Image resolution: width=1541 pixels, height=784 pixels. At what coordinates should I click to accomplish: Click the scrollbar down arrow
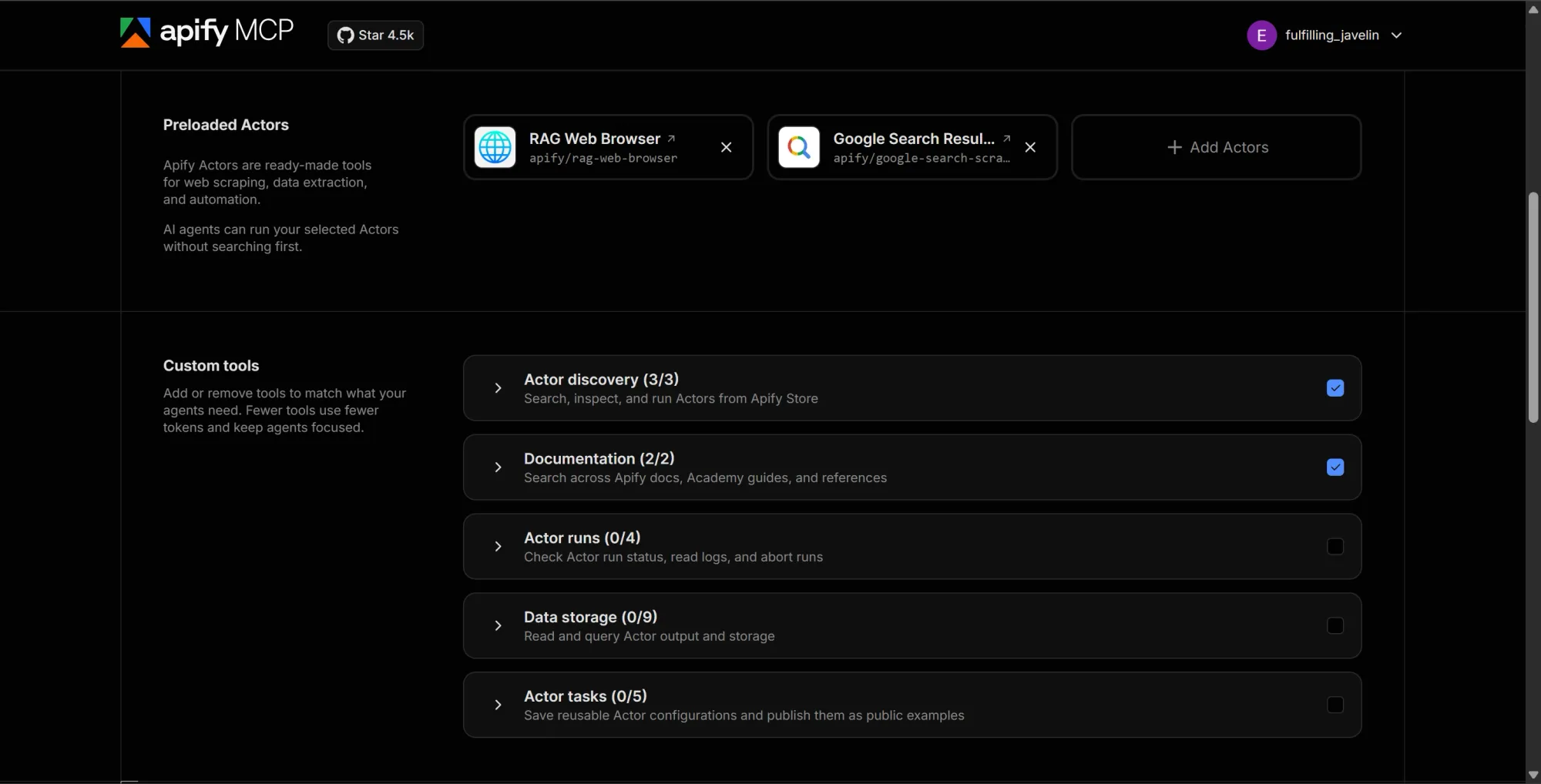coord(1533,776)
